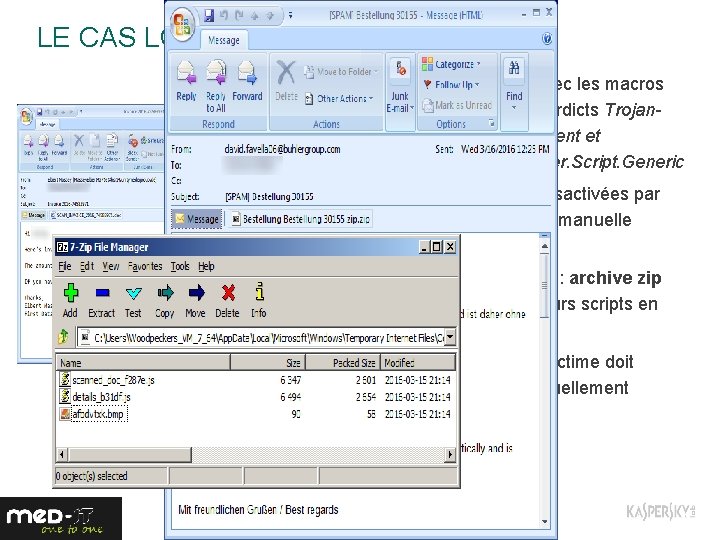The height and width of the screenshot is (540, 720).
Task: Click the Office button in background message window
Action: 27,116
